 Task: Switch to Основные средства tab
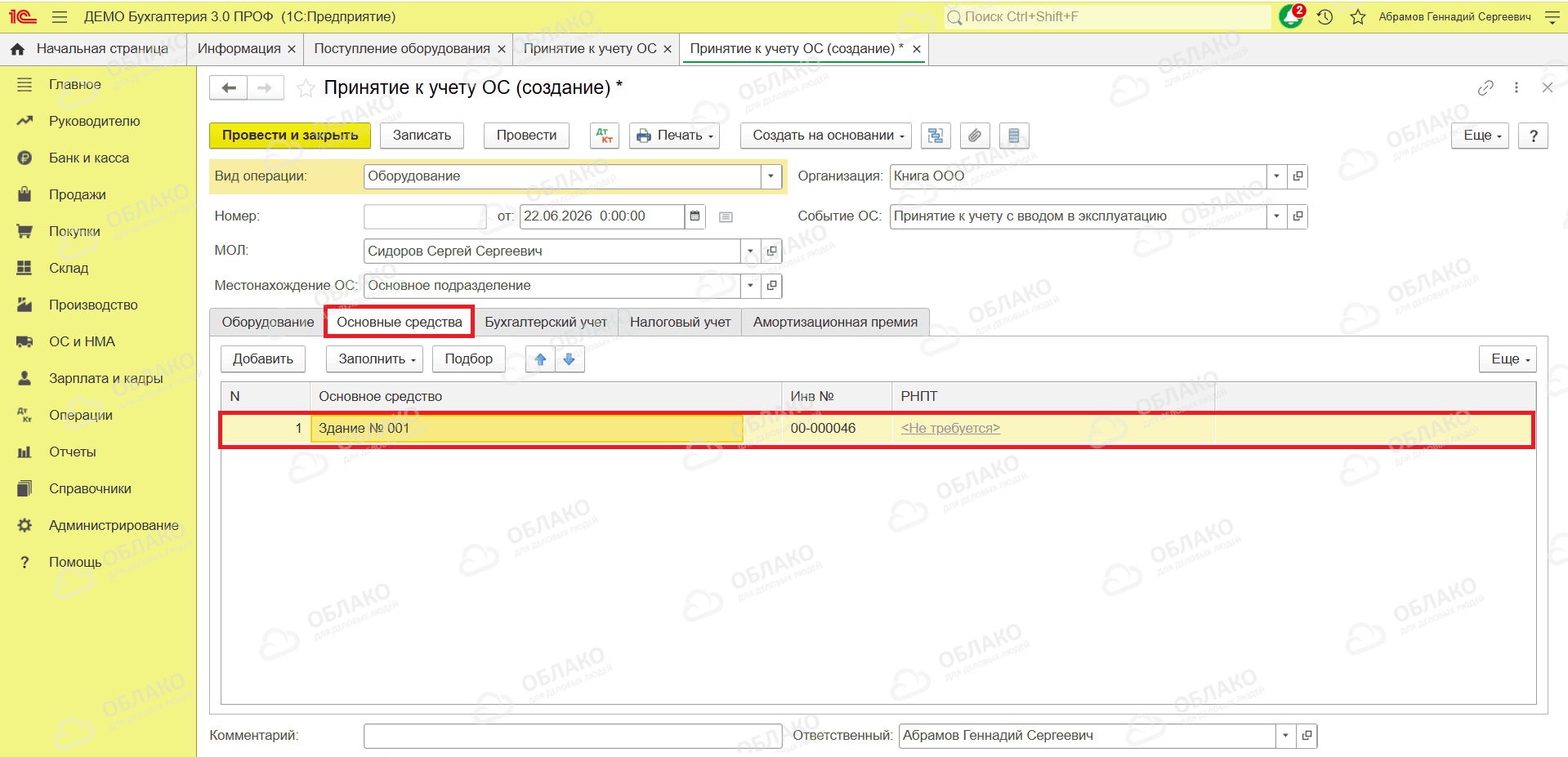400,323
